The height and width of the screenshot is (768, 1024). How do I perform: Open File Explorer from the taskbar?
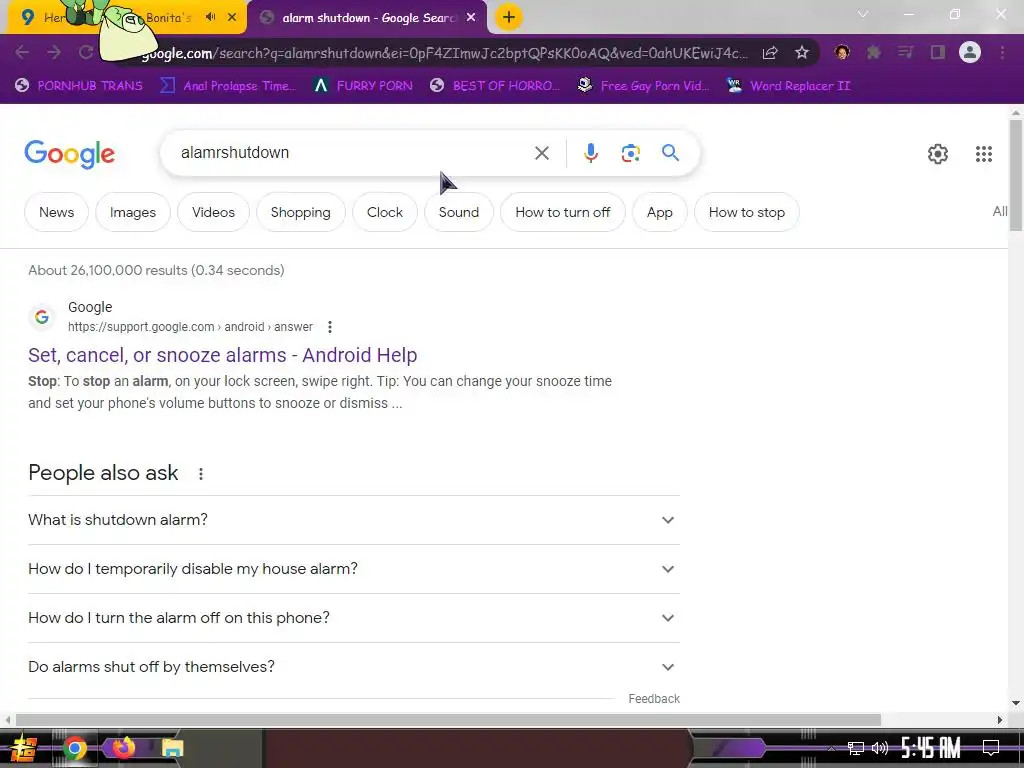click(172, 748)
